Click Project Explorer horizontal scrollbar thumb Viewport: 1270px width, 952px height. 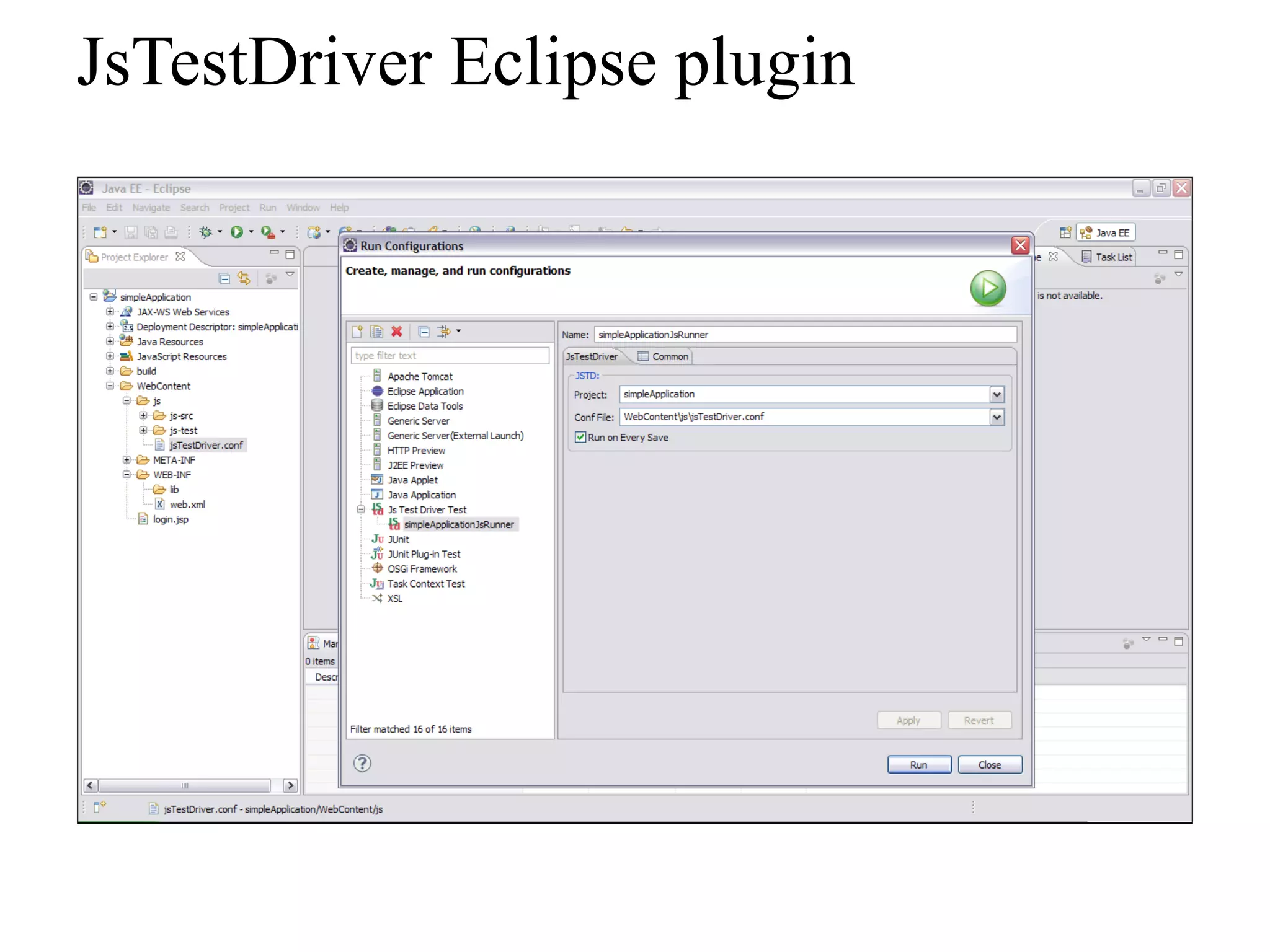pos(184,785)
